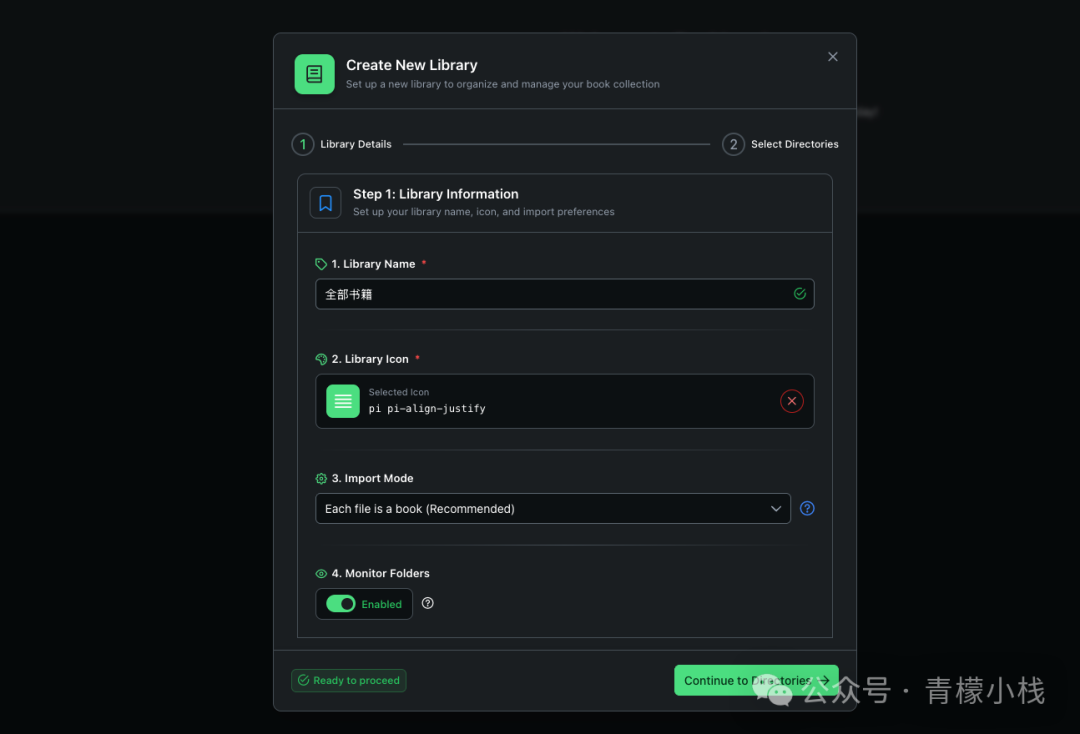Select step 2 Select Directories circle
This screenshot has width=1080, height=734.
coord(734,144)
